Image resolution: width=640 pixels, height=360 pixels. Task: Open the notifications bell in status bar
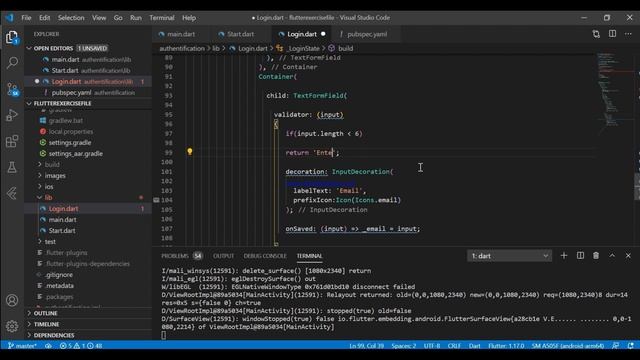pos(631,346)
